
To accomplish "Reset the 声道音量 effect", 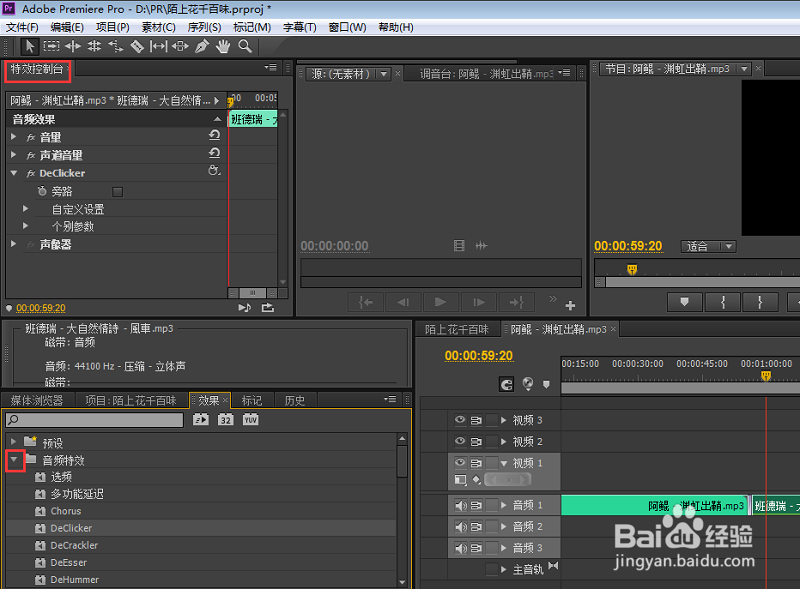I will pos(214,153).
